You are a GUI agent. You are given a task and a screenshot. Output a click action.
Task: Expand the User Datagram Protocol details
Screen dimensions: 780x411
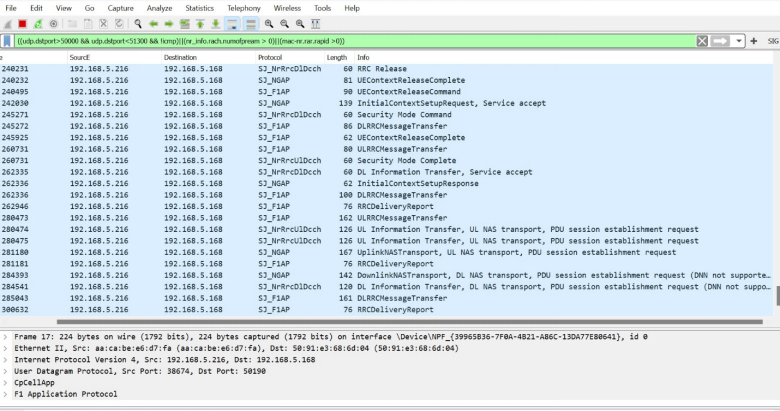5,372
